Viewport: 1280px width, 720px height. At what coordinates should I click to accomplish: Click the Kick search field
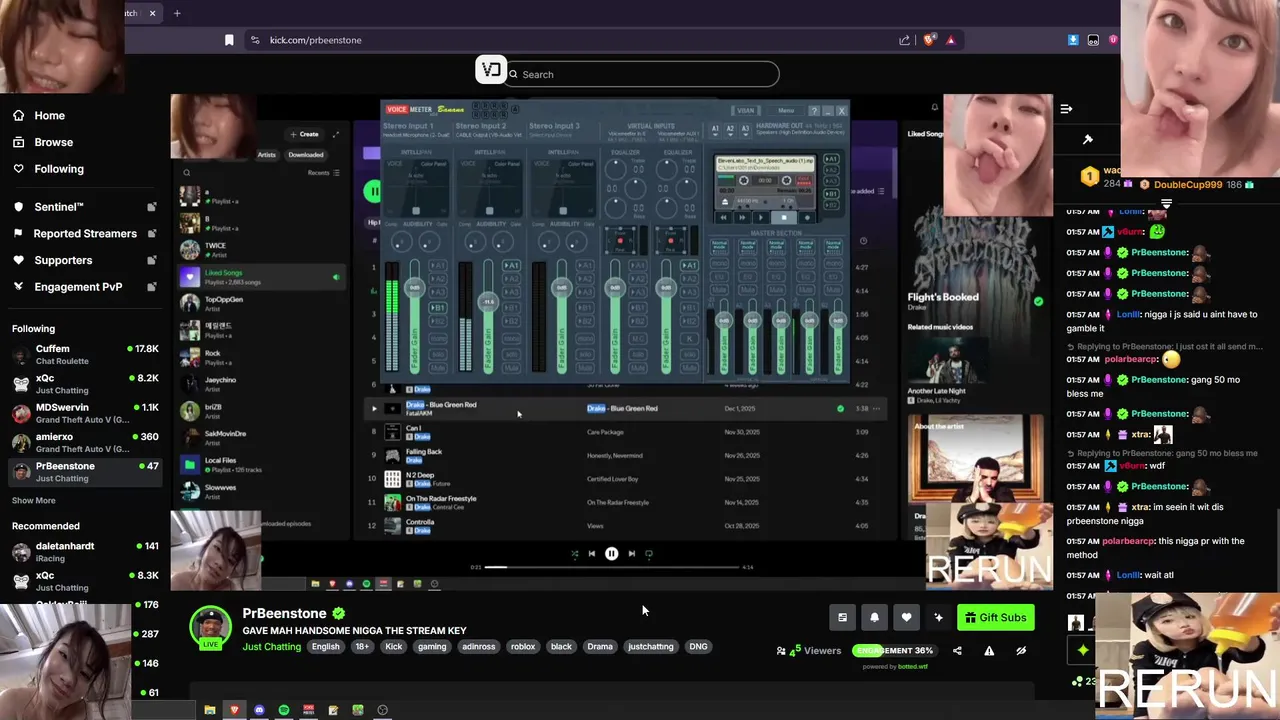pyautogui.click(x=642, y=74)
